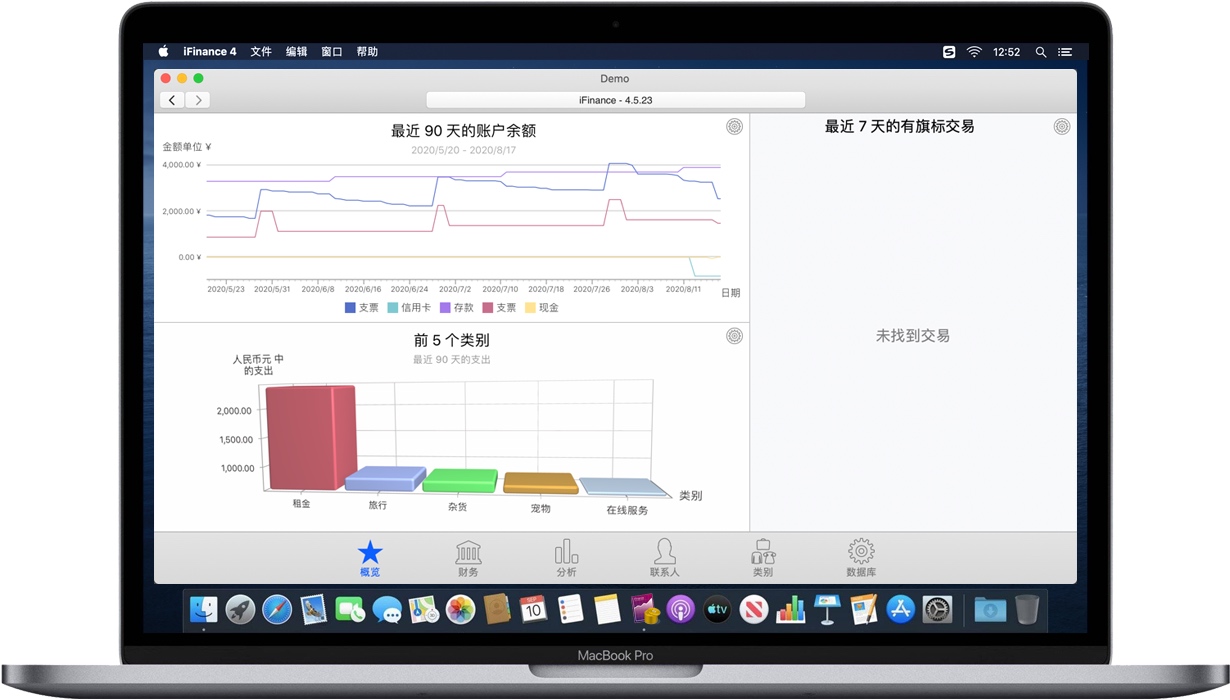The height and width of the screenshot is (700, 1230).
Task: Open settings gear on 最近 7 天的有旗标交易 panel
Action: [x=1061, y=126]
